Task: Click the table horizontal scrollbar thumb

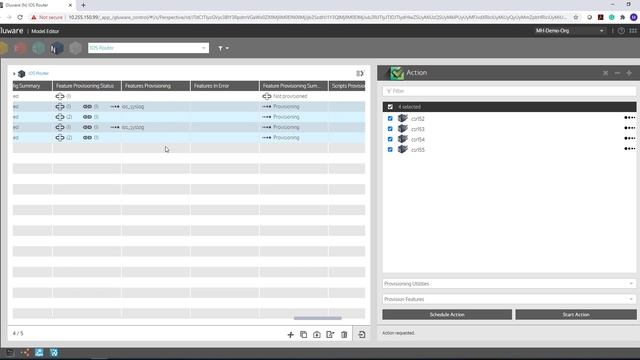Action: (318, 318)
